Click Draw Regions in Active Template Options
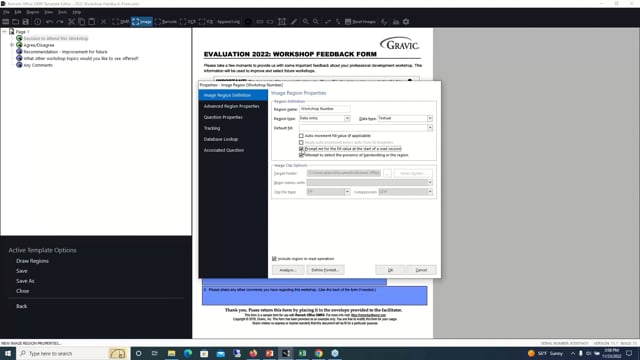Viewport: 640px width, 360px height. pos(32,261)
